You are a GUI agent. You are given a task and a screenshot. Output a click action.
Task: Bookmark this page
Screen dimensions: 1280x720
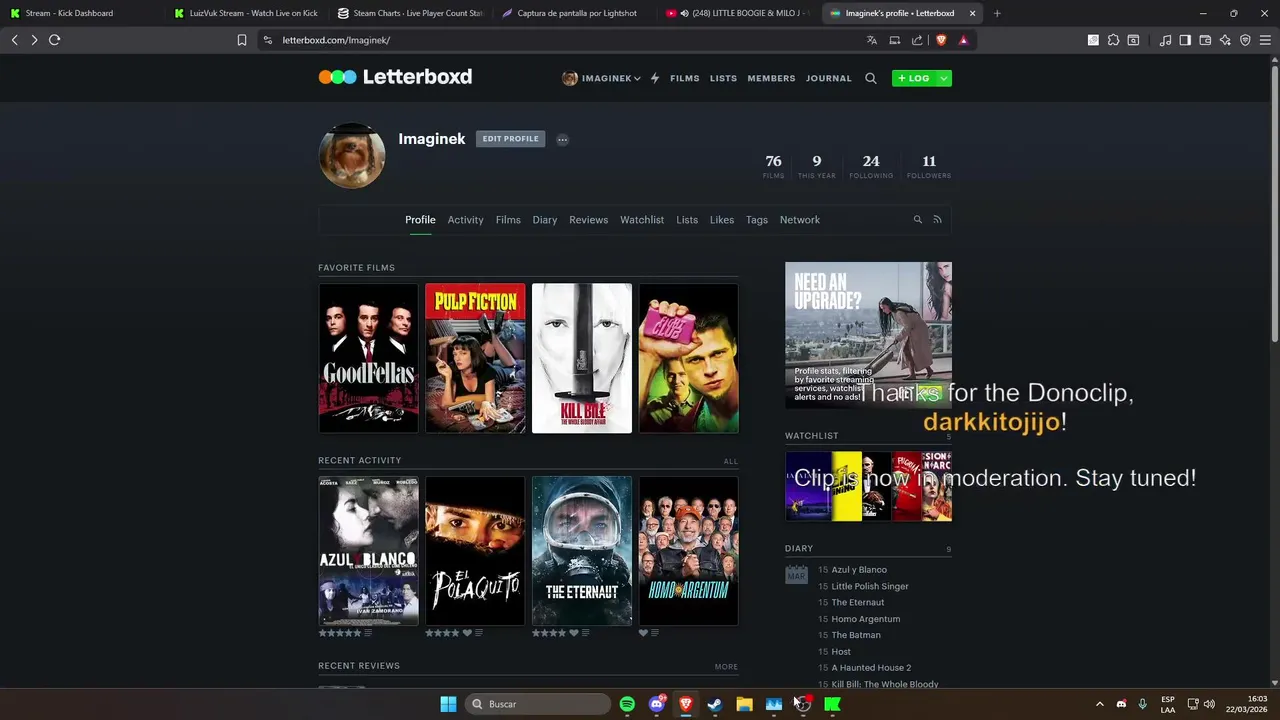point(242,40)
